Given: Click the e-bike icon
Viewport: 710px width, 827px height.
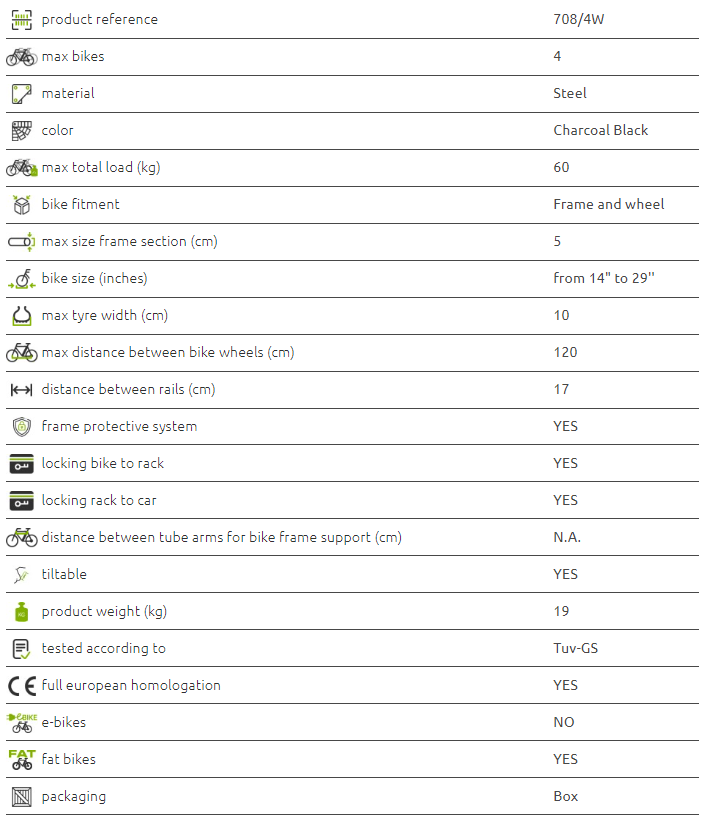Looking at the screenshot, I should click(21, 723).
